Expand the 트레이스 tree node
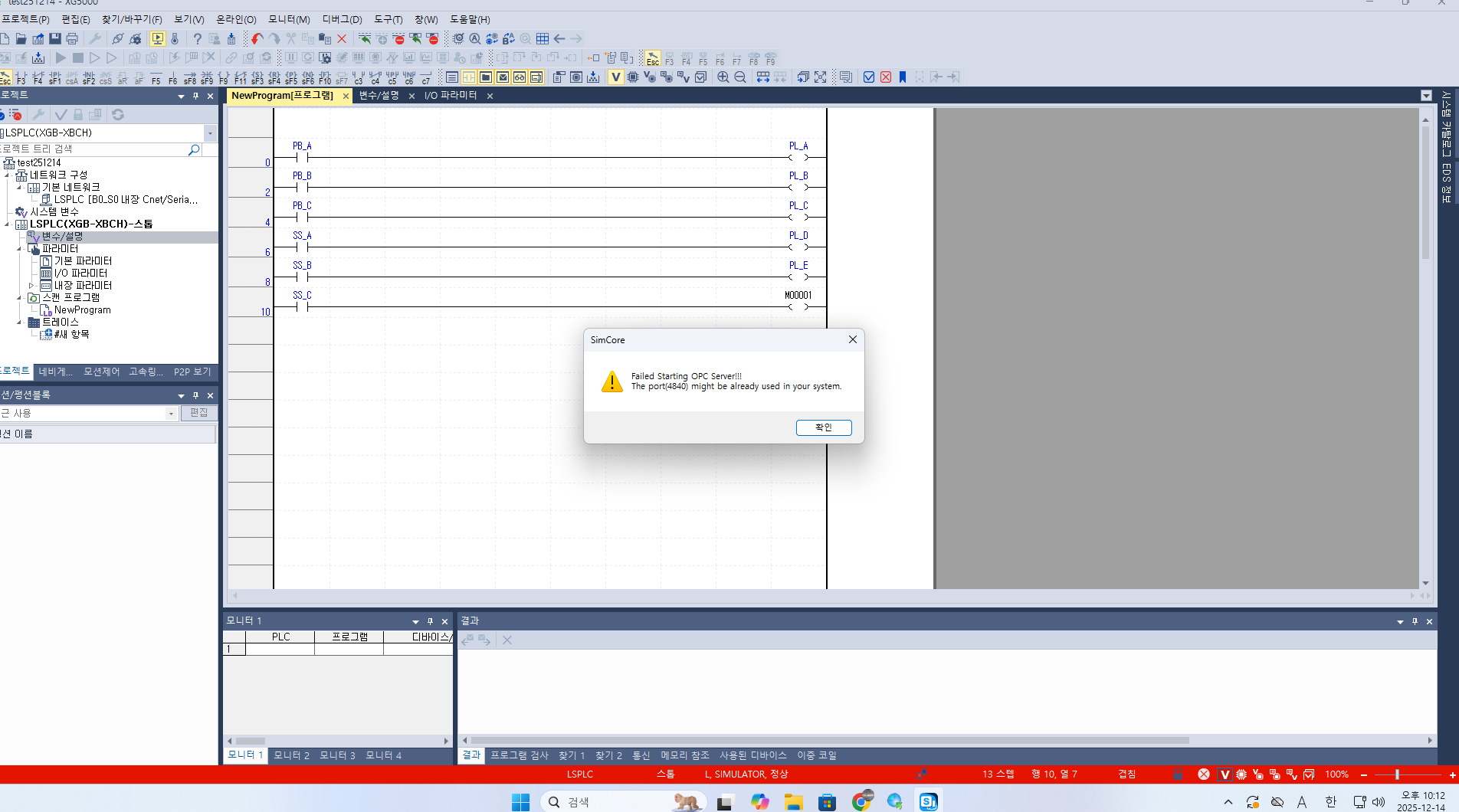This screenshot has height=812, width=1459. coord(20,322)
